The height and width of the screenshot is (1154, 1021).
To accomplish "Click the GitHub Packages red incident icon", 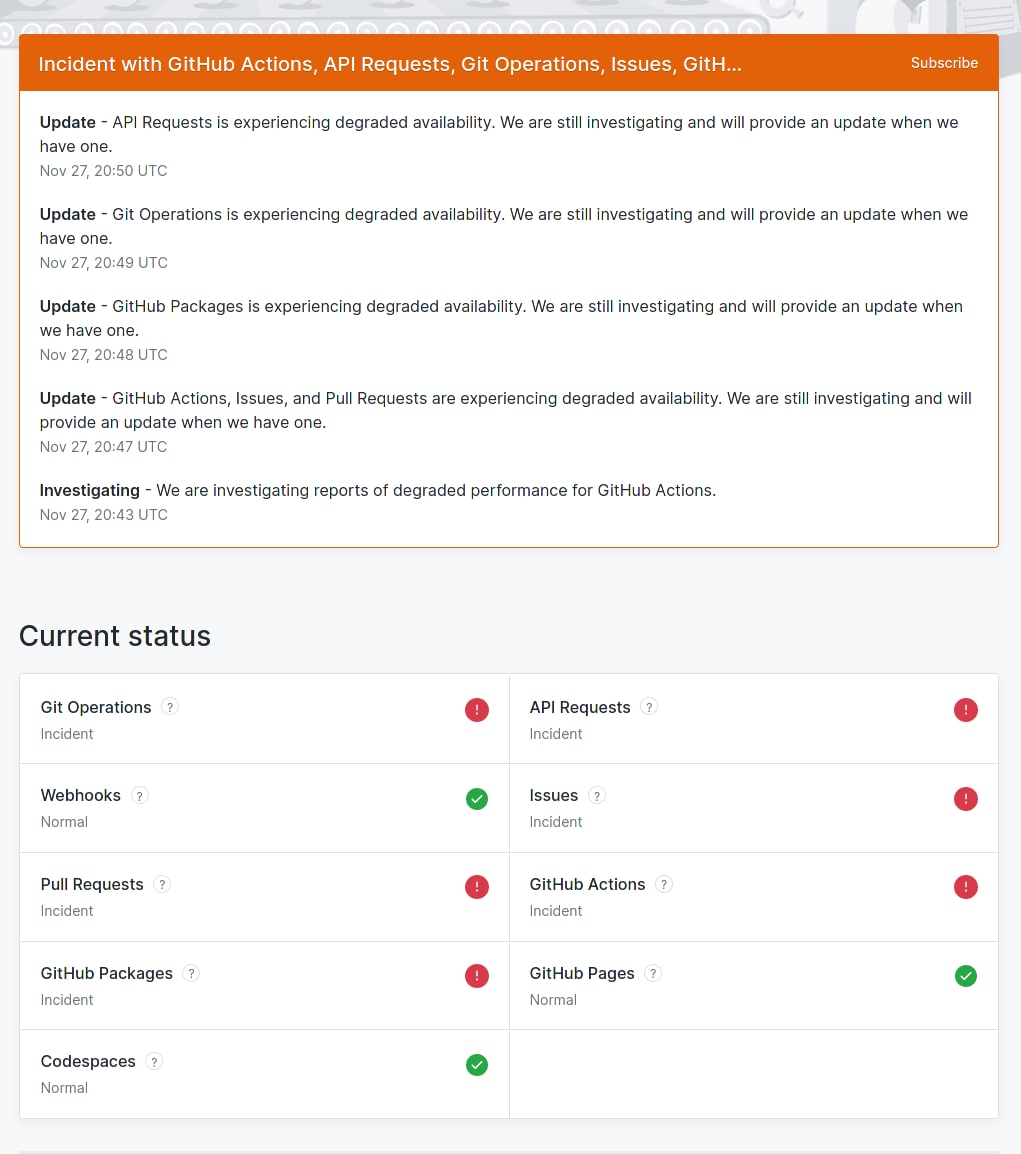I will pyautogui.click(x=477, y=976).
